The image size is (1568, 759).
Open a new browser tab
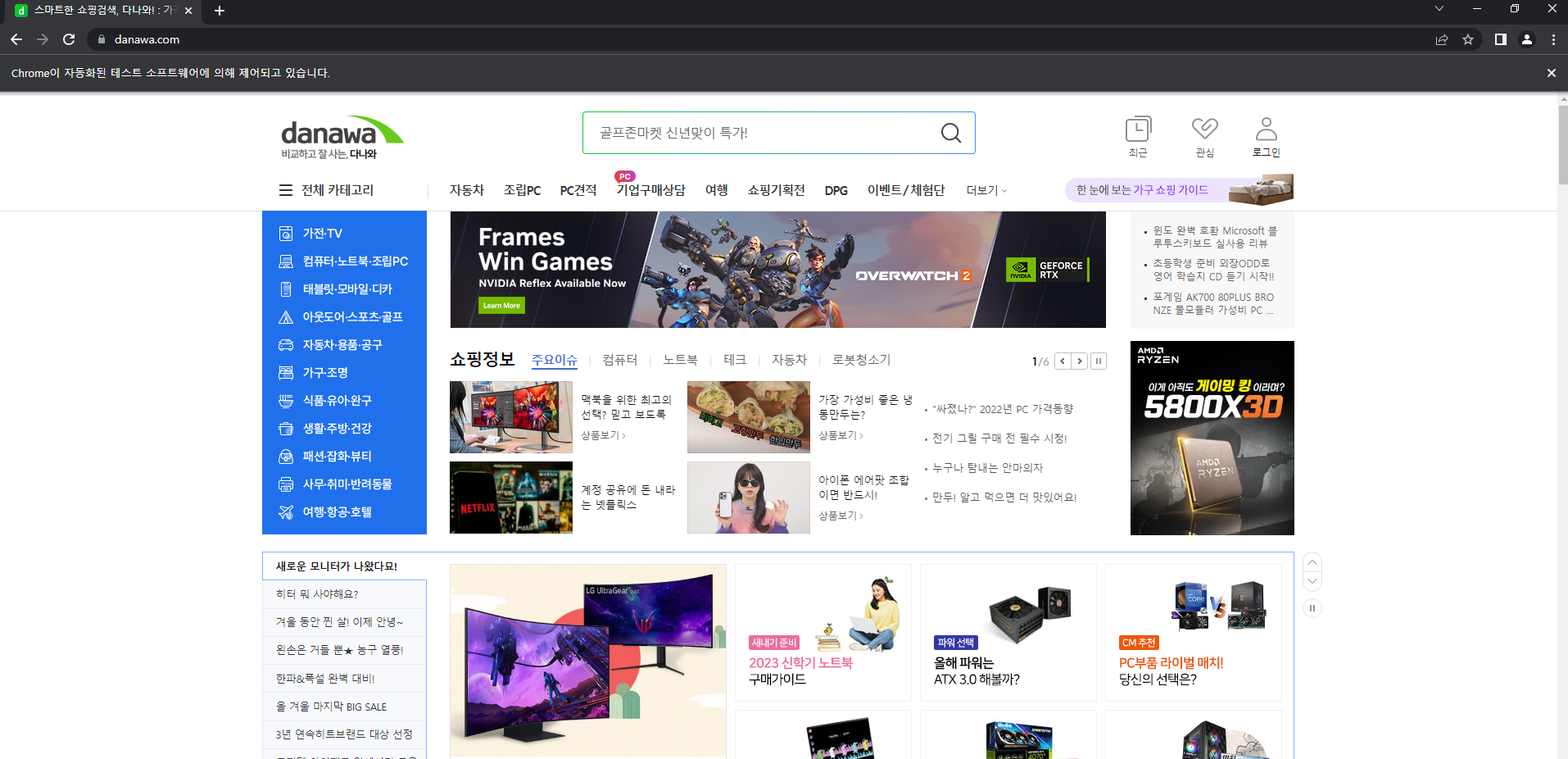click(220, 11)
